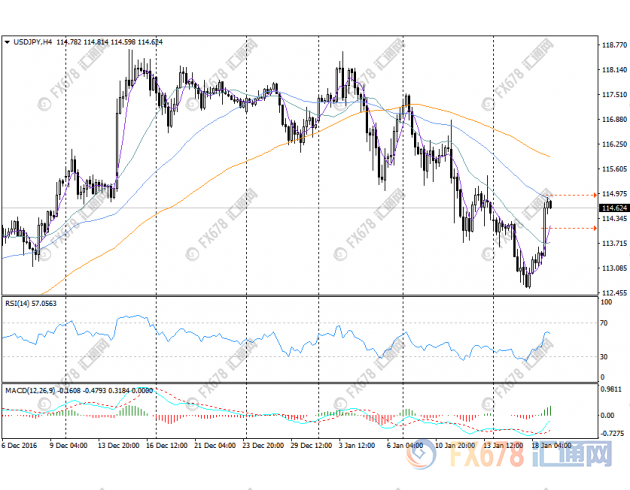Image resolution: width=630 pixels, height=490 pixels.
Task: Click the USDJPY,H4 chart title
Action: [x=35, y=42]
